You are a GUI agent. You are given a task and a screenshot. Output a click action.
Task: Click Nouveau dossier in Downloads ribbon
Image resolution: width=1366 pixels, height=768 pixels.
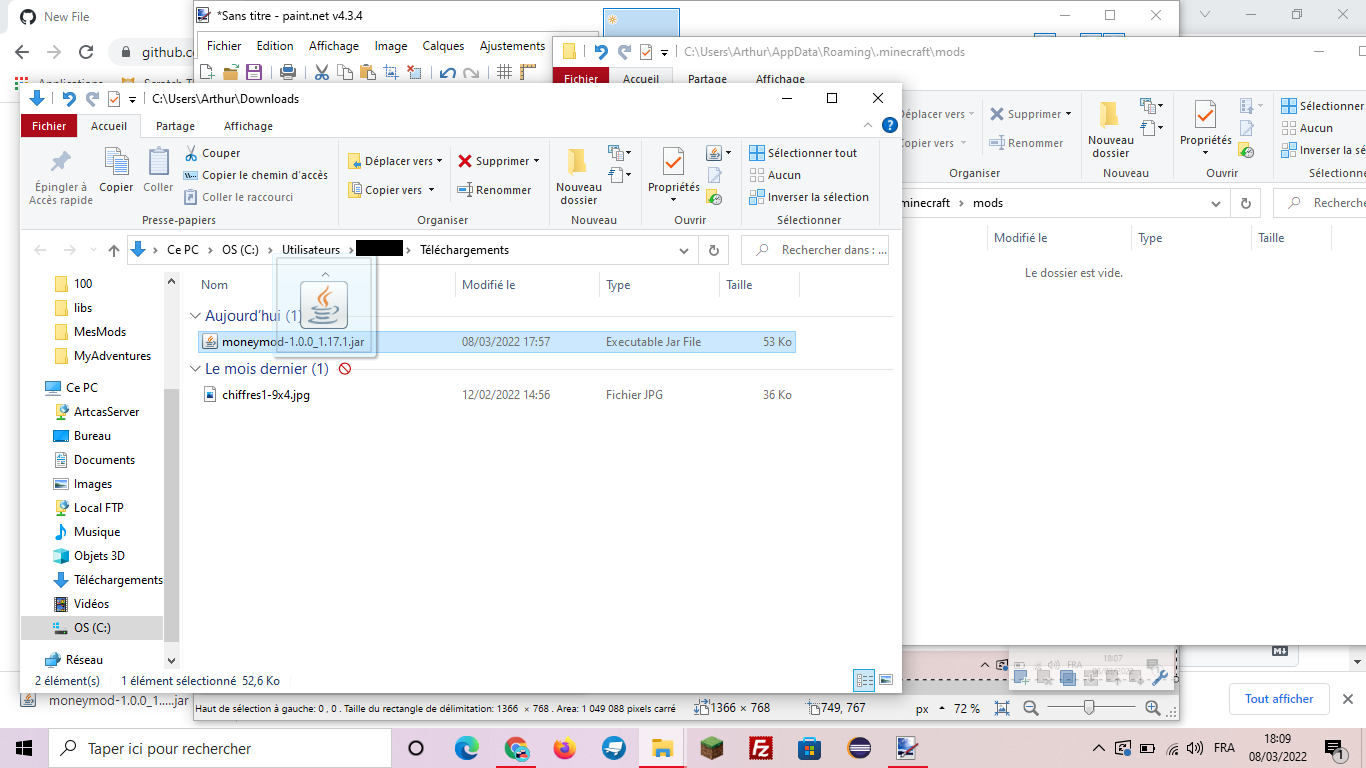579,177
